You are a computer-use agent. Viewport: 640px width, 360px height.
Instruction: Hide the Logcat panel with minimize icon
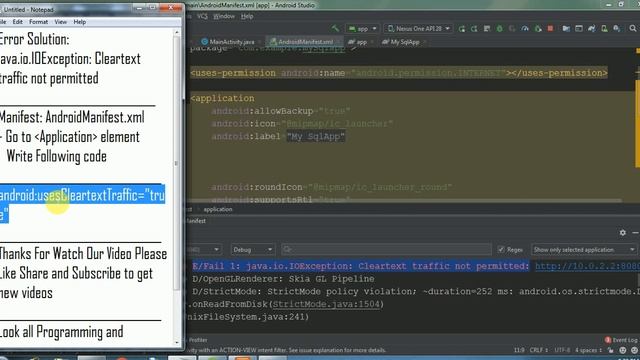point(635,232)
